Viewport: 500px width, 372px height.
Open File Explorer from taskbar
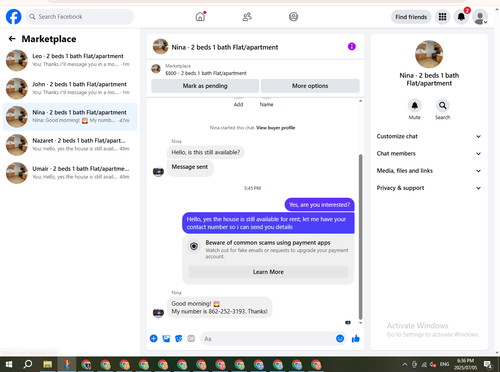47,364
